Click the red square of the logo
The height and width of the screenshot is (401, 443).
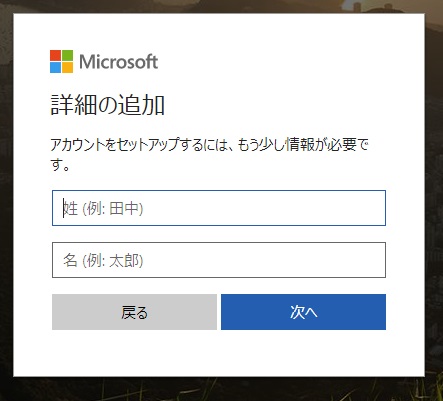55,55
